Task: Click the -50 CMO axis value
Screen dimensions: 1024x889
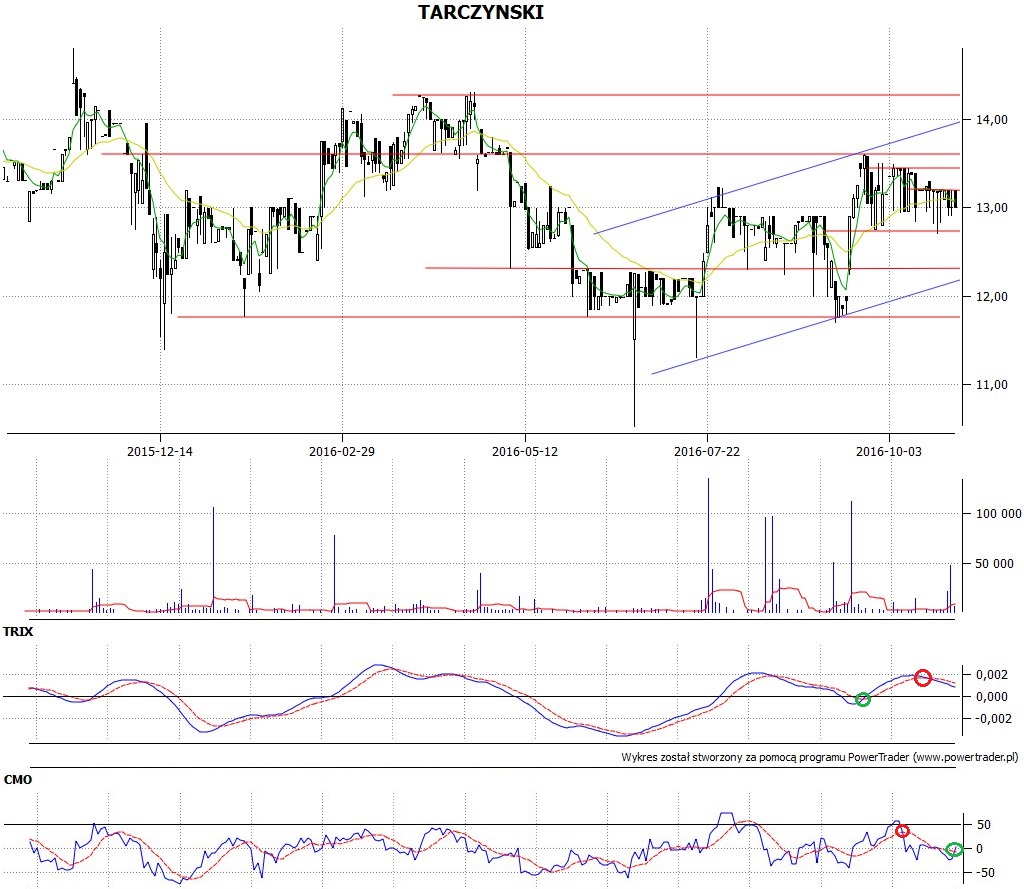Action: (983, 873)
